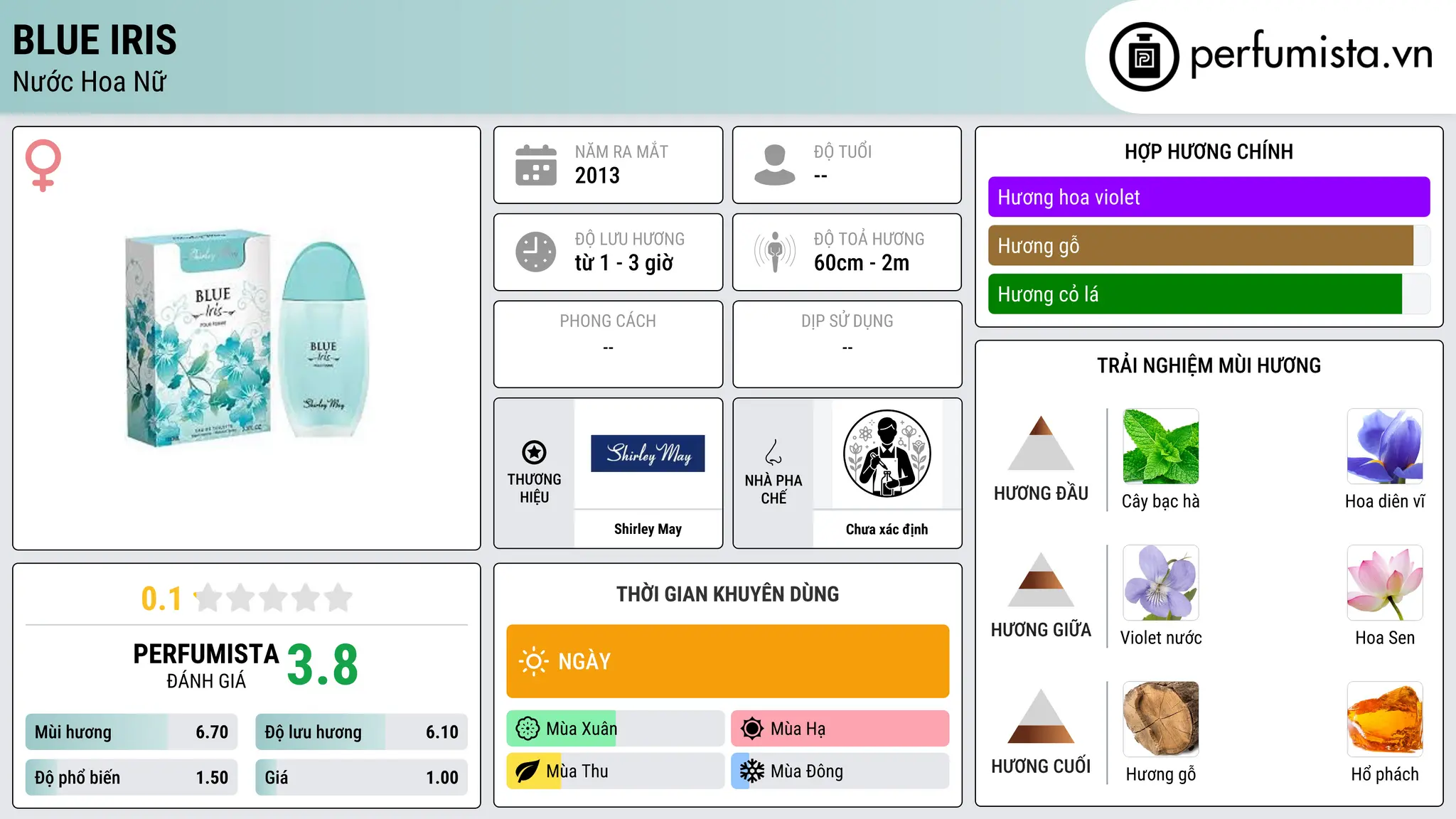Click the clock icon beside Độ lưu hương
The height and width of the screenshot is (819, 1456).
[536, 252]
